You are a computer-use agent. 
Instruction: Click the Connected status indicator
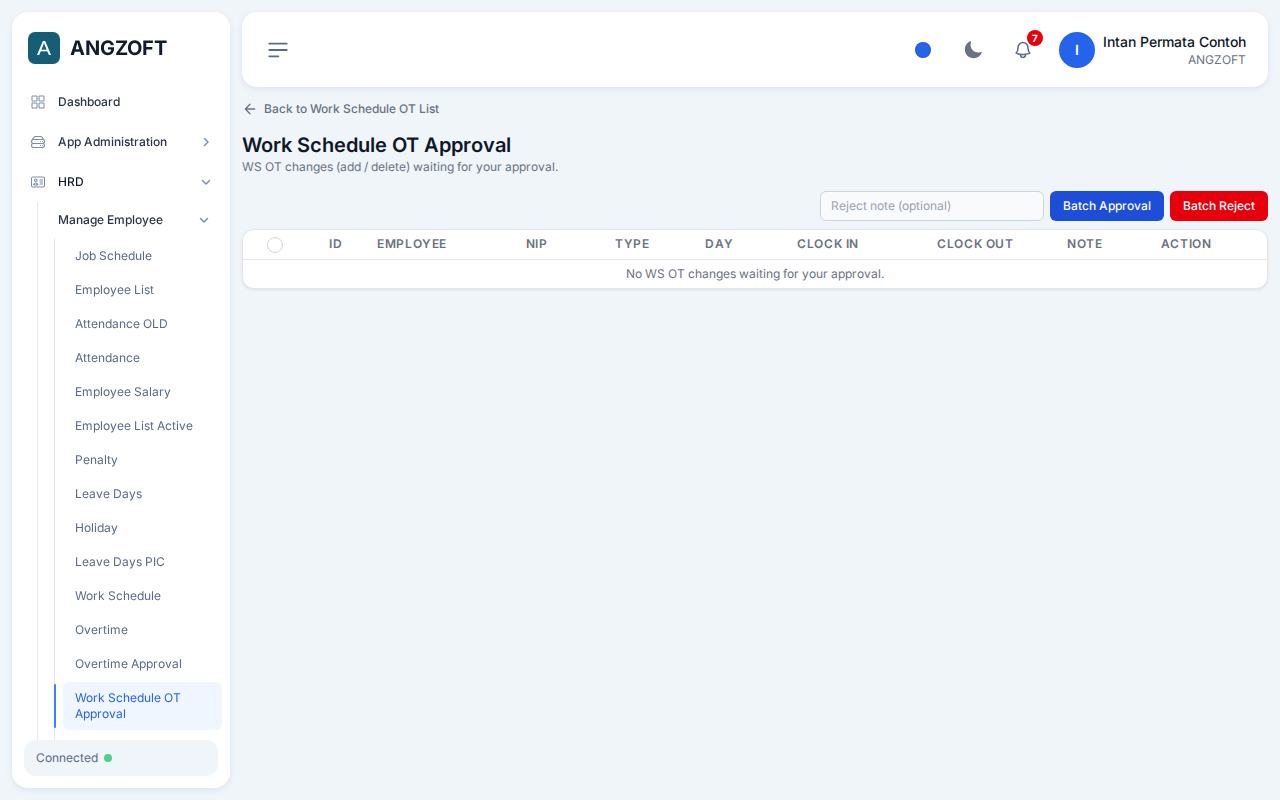coord(121,758)
